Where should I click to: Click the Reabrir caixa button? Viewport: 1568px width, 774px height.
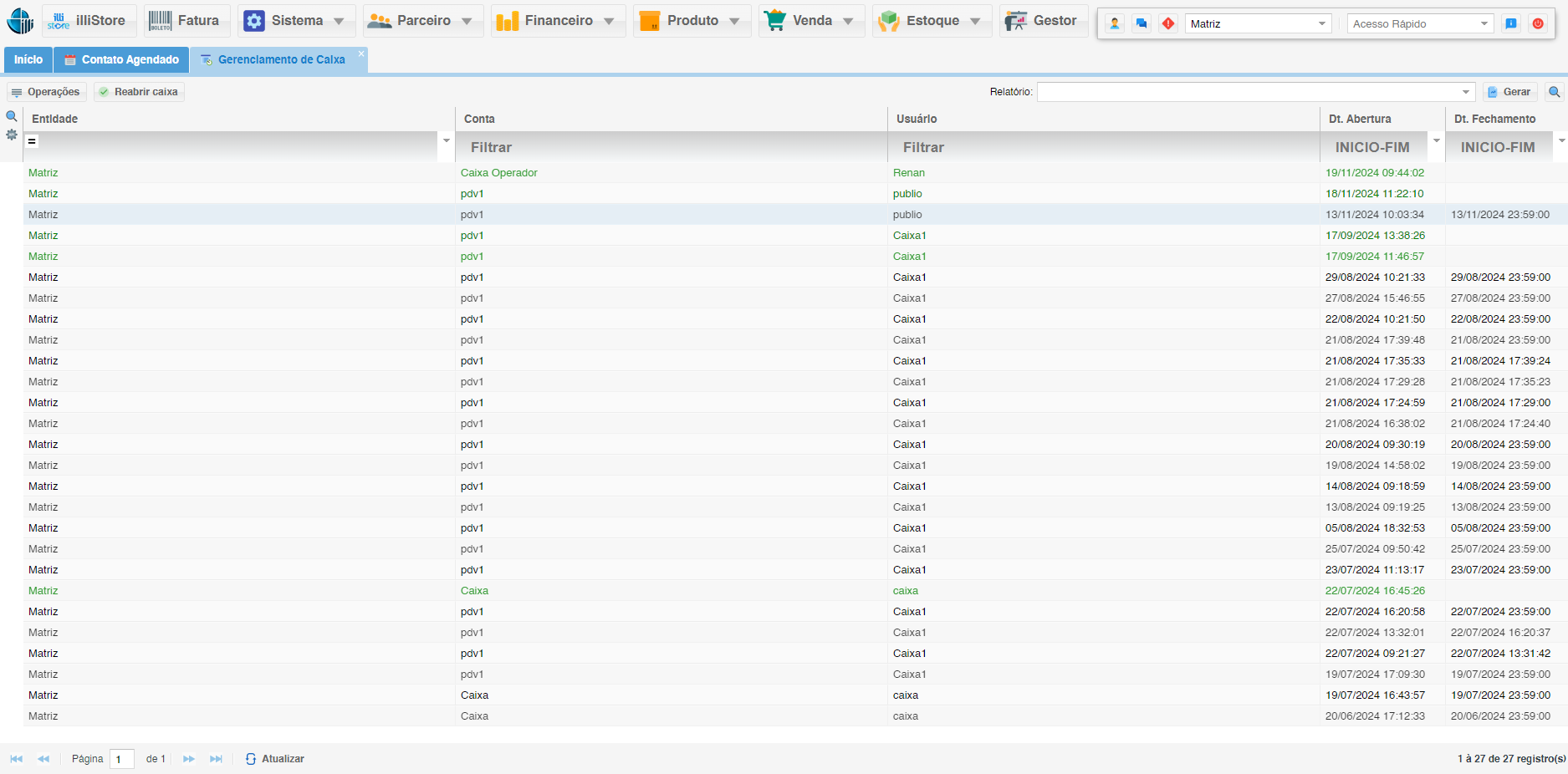[139, 92]
